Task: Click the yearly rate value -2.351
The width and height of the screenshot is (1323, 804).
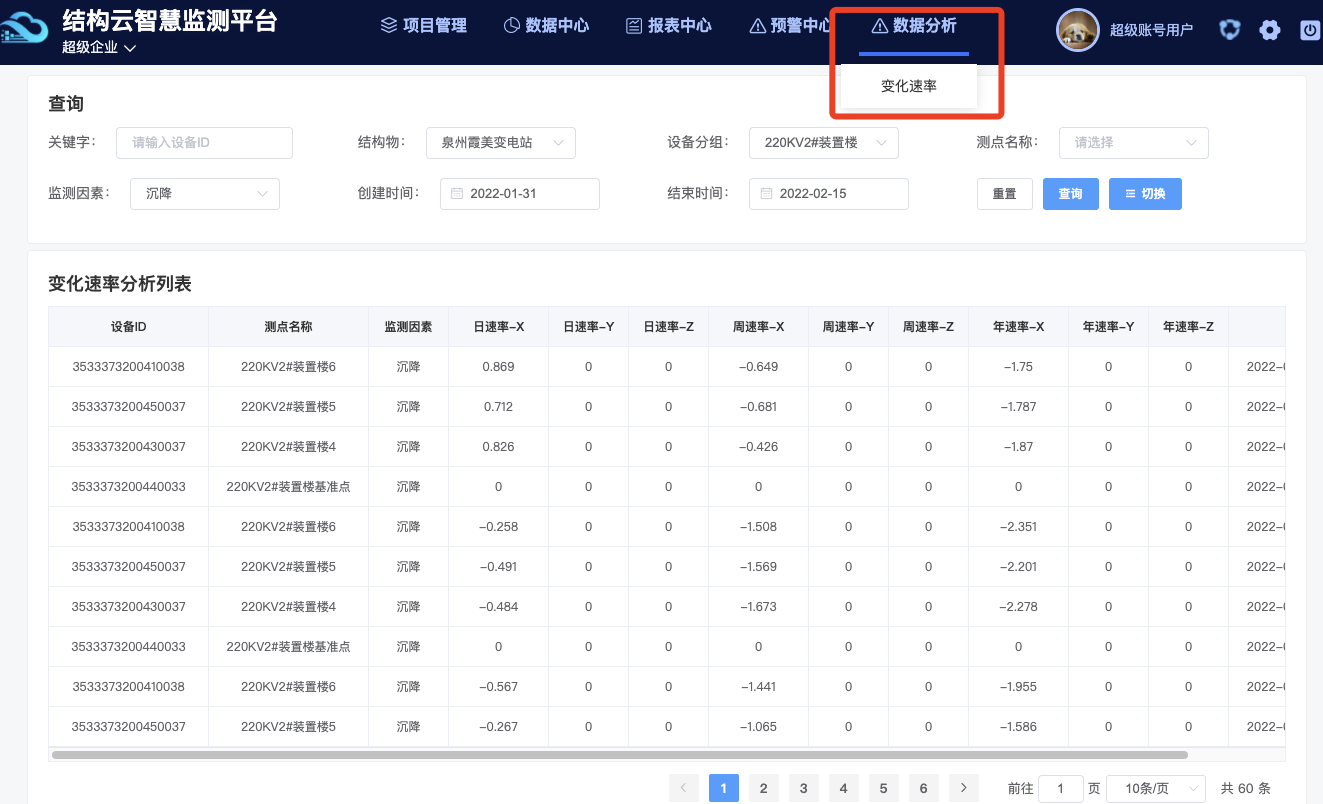Action: pos(1018,527)
